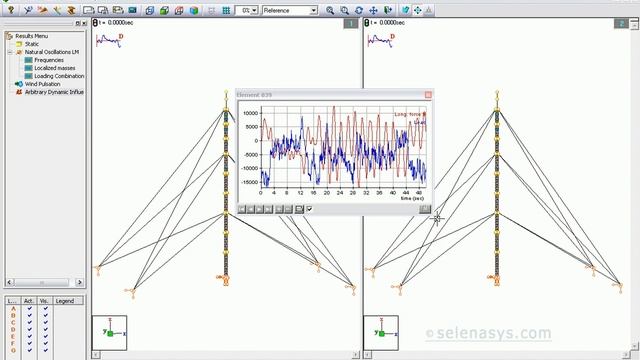Toggle Vis. checkbox for load A
Image resolution: width=640 pixels, height=360 pixels.
click(45, 309)
